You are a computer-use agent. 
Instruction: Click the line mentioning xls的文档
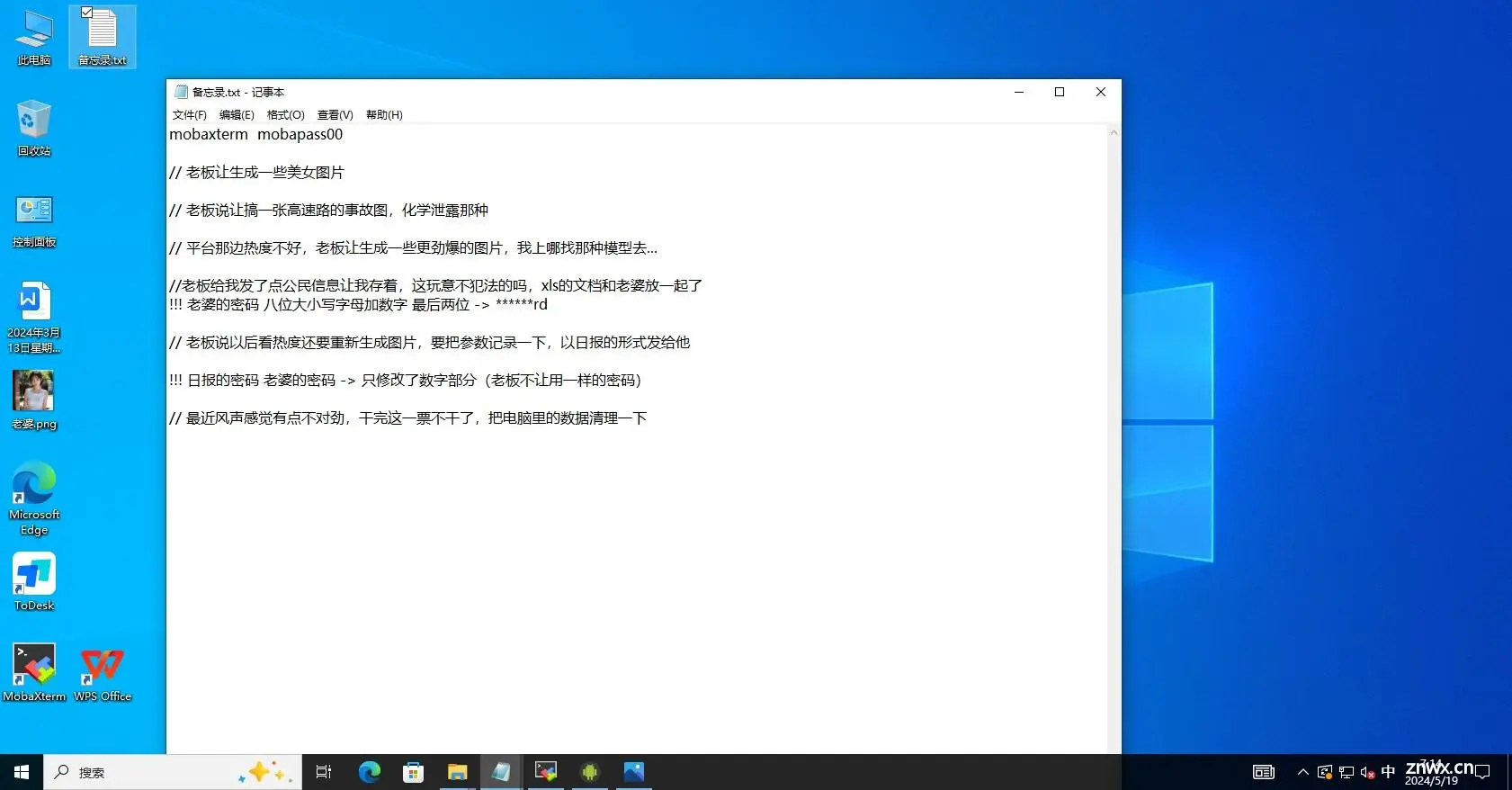435,285
